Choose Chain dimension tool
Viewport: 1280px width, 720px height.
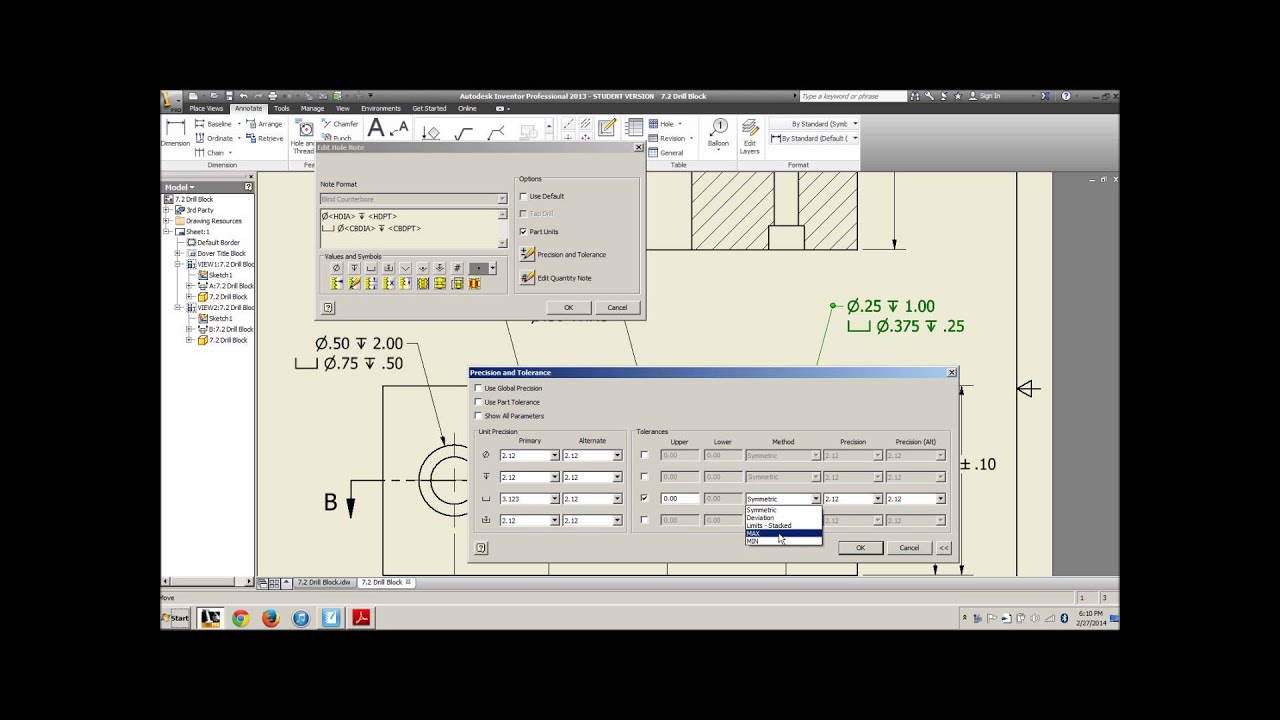[210, 153]
